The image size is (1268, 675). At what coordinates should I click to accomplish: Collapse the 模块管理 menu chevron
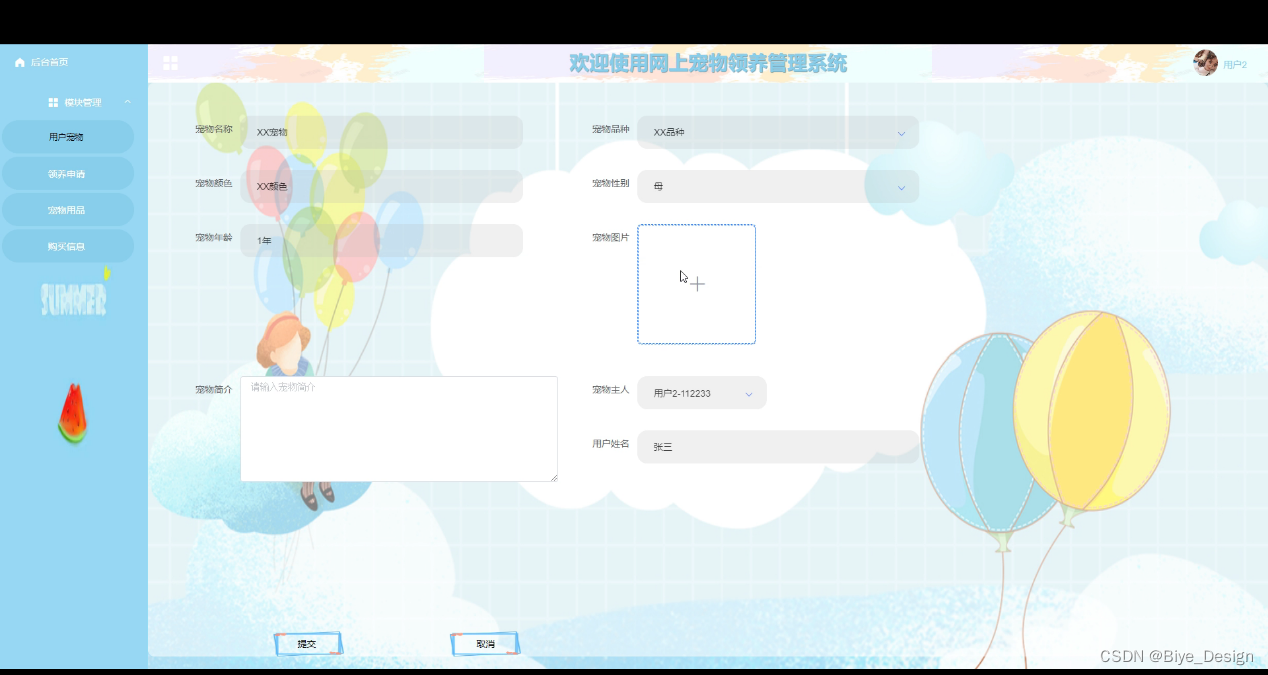(127, 102)
